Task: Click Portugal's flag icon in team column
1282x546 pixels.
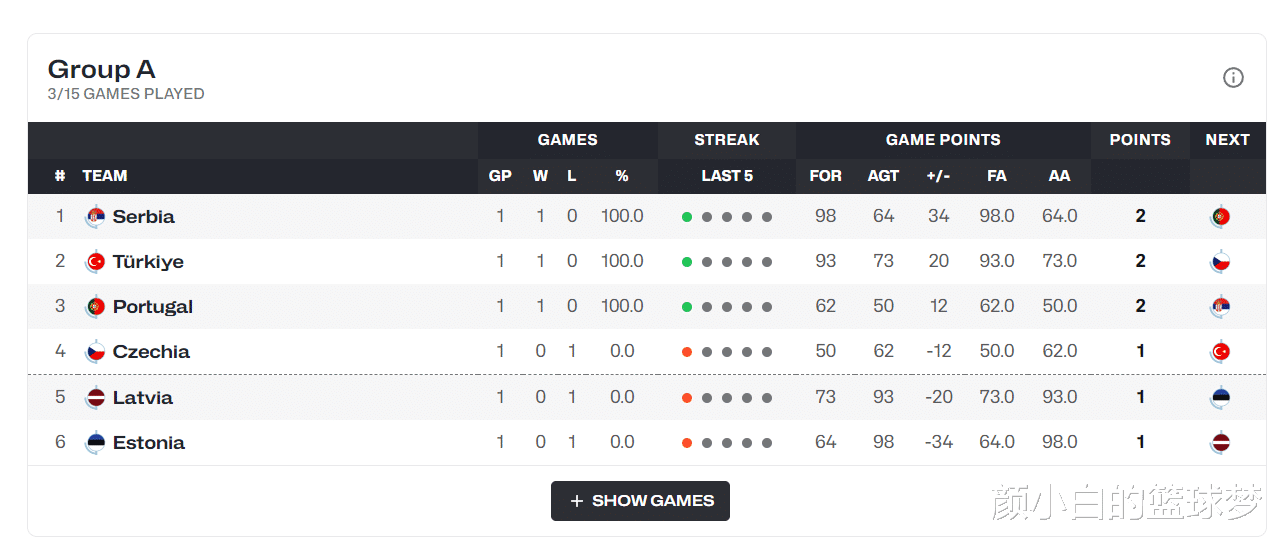Action: click(95, 307)
